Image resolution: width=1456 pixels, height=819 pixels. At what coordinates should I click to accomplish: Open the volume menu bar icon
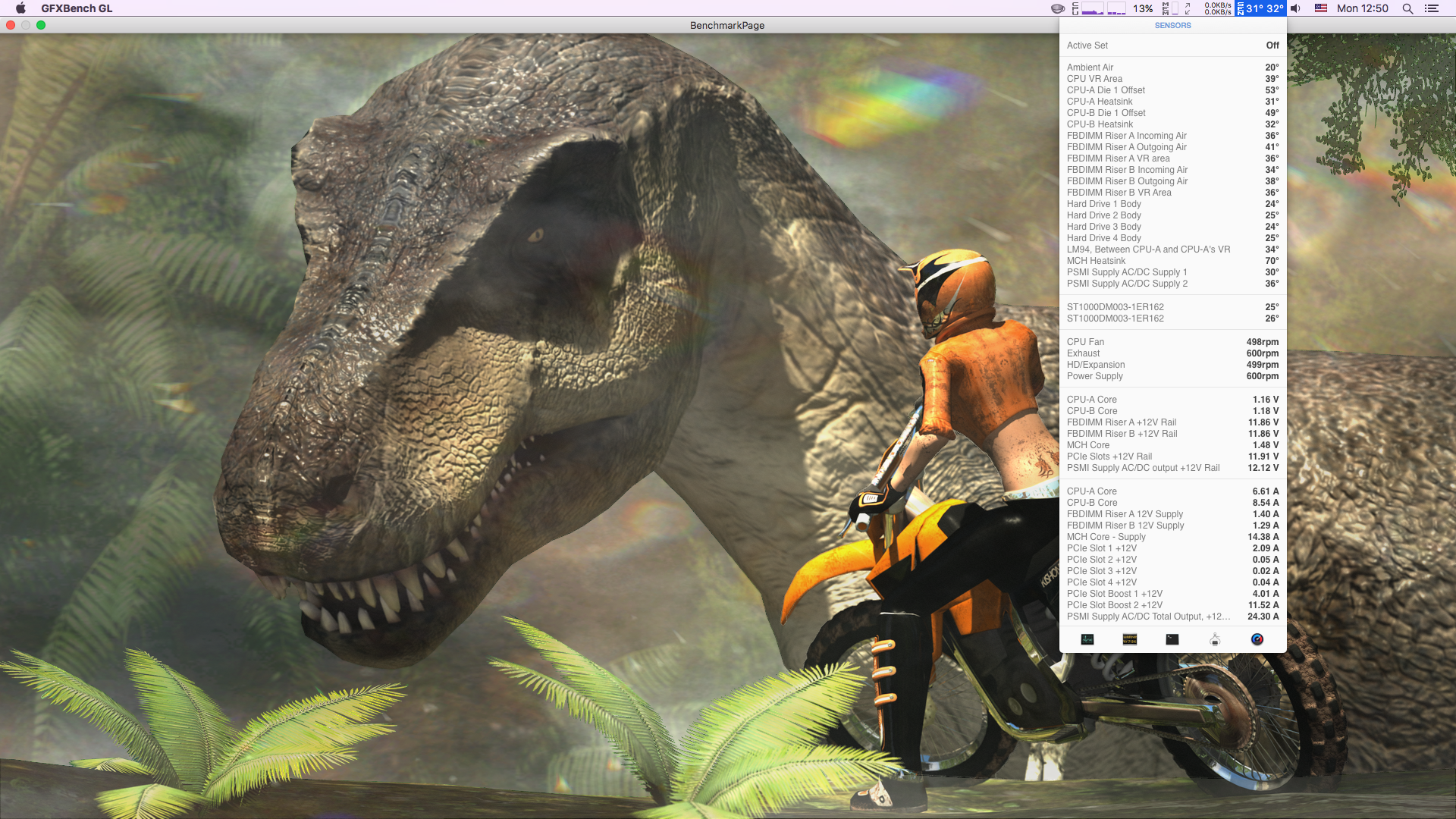pos(1296,8)
